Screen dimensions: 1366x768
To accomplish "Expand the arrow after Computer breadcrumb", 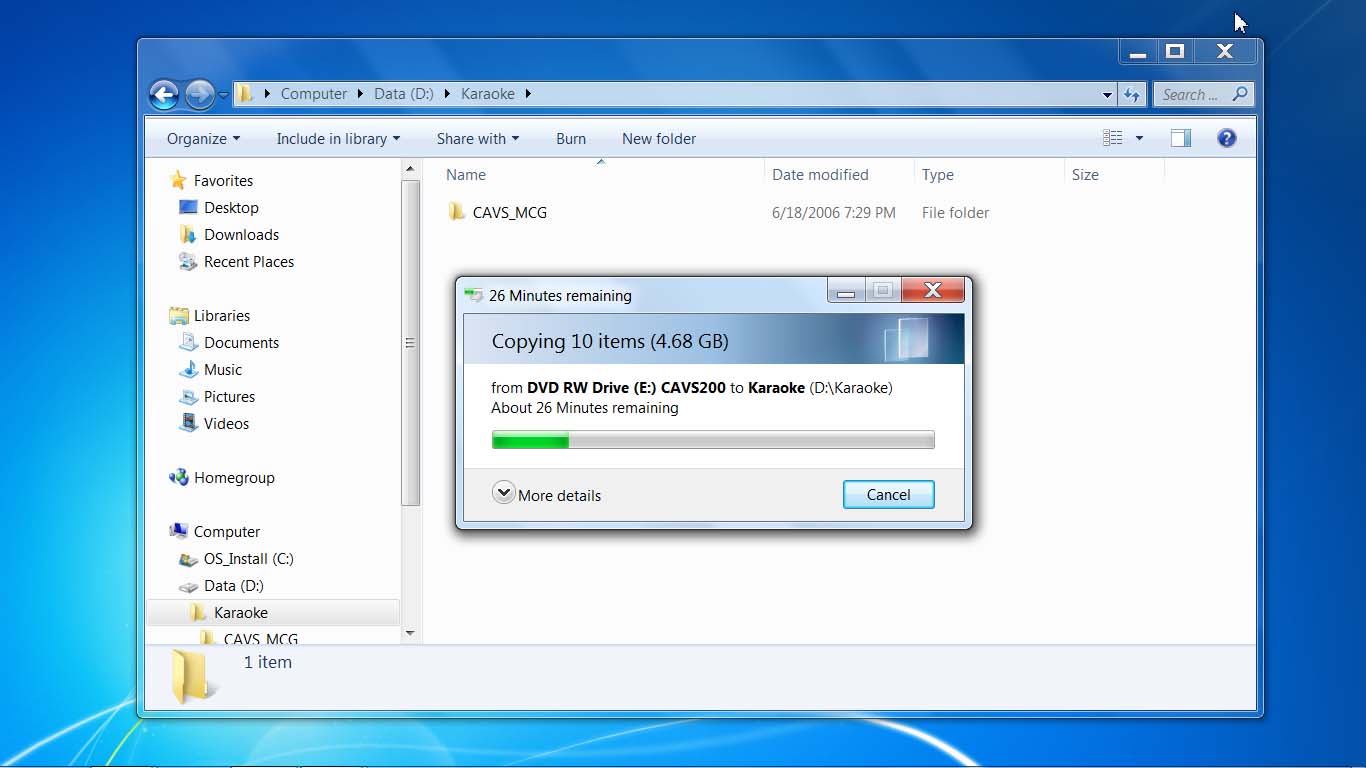I will point(361,94).
